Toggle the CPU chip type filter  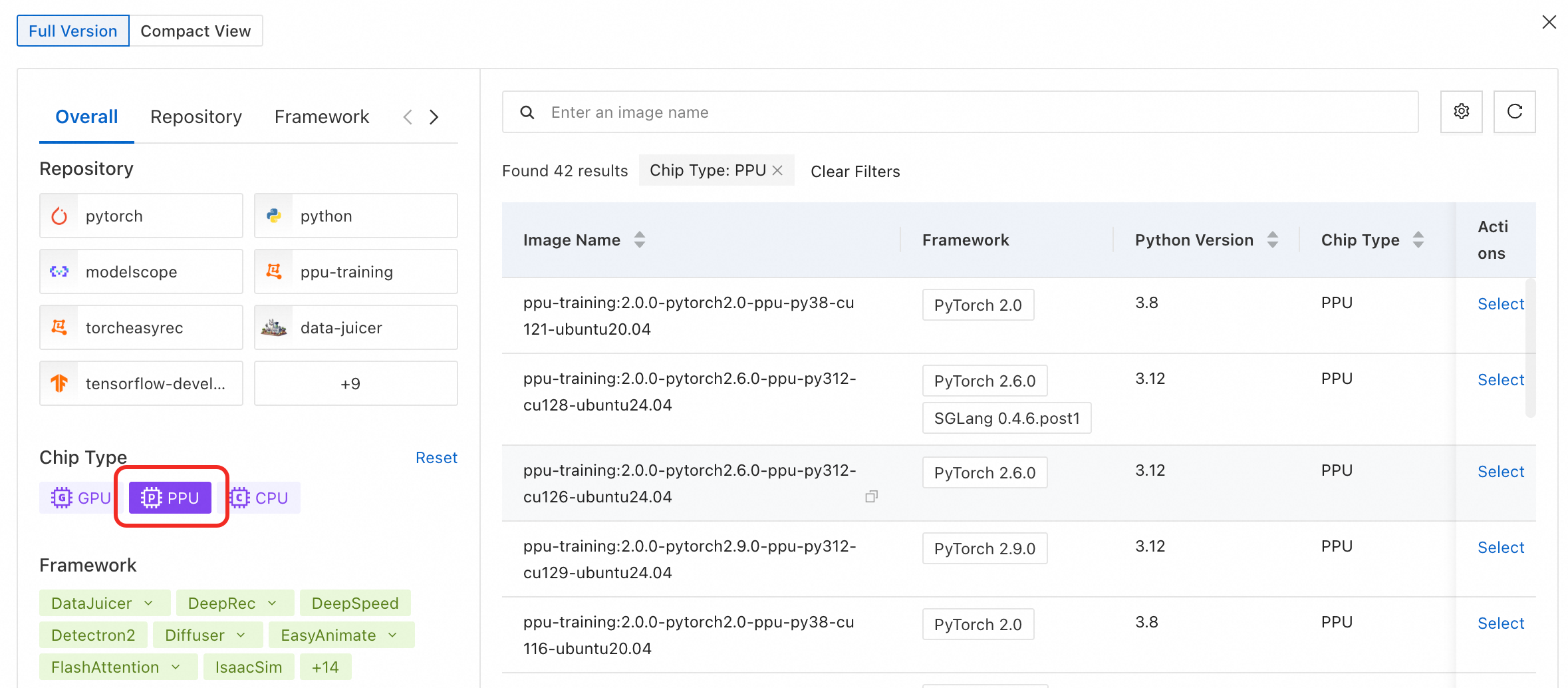(259, 498)
